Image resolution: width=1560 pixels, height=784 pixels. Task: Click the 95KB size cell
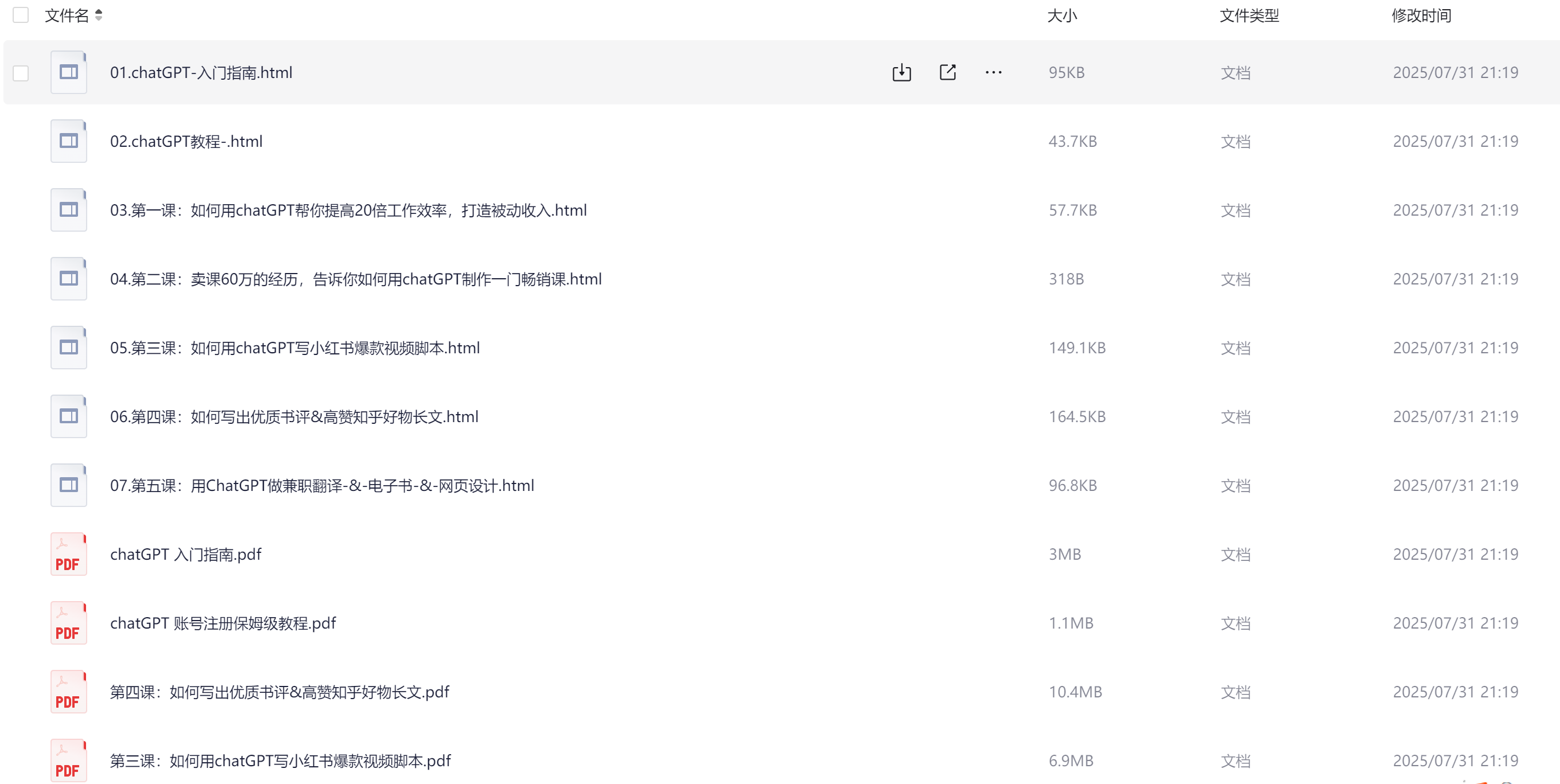click(x=1067, y=73)
